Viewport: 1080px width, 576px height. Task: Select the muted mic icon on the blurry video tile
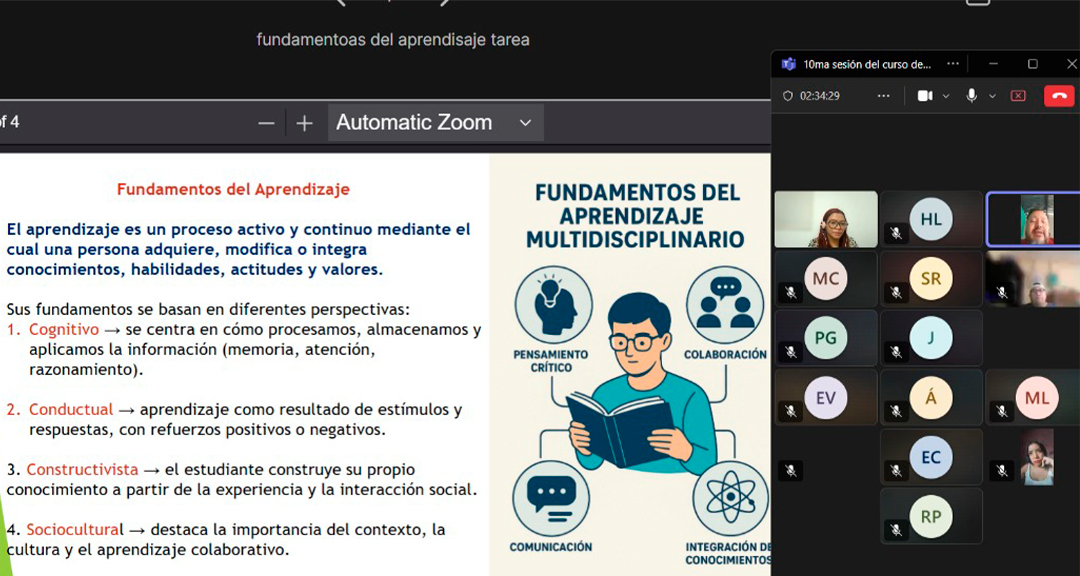[x=1001, y=293]
